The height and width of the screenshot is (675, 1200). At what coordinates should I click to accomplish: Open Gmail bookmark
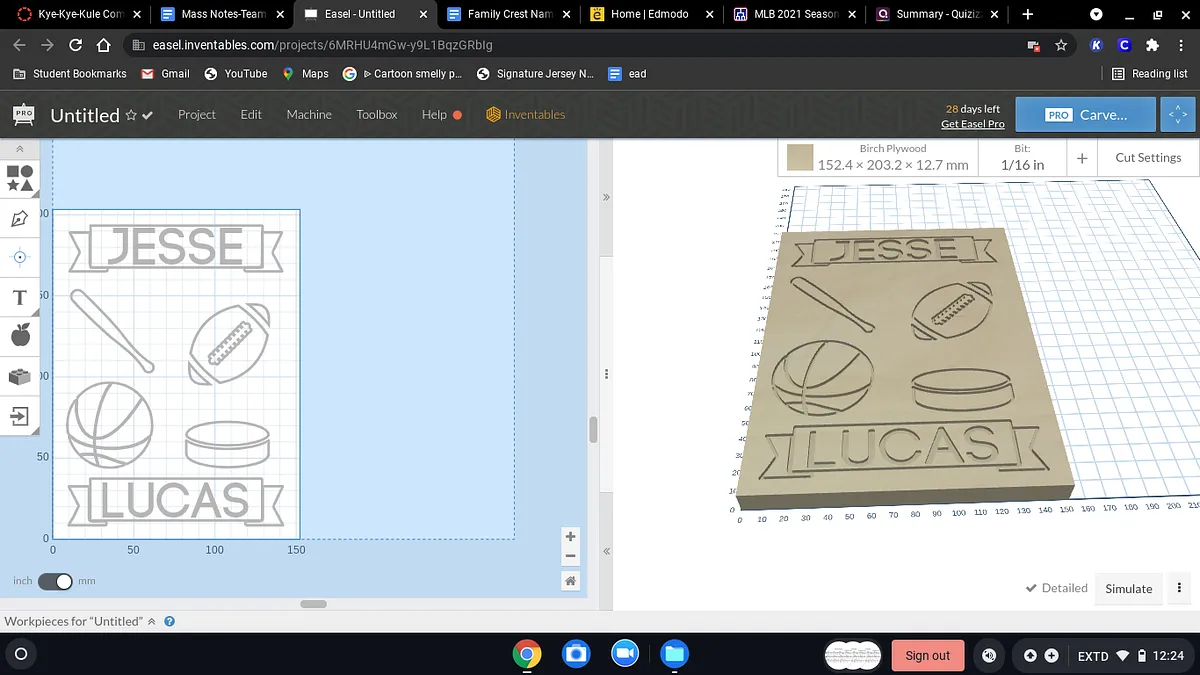click(165, 73)
